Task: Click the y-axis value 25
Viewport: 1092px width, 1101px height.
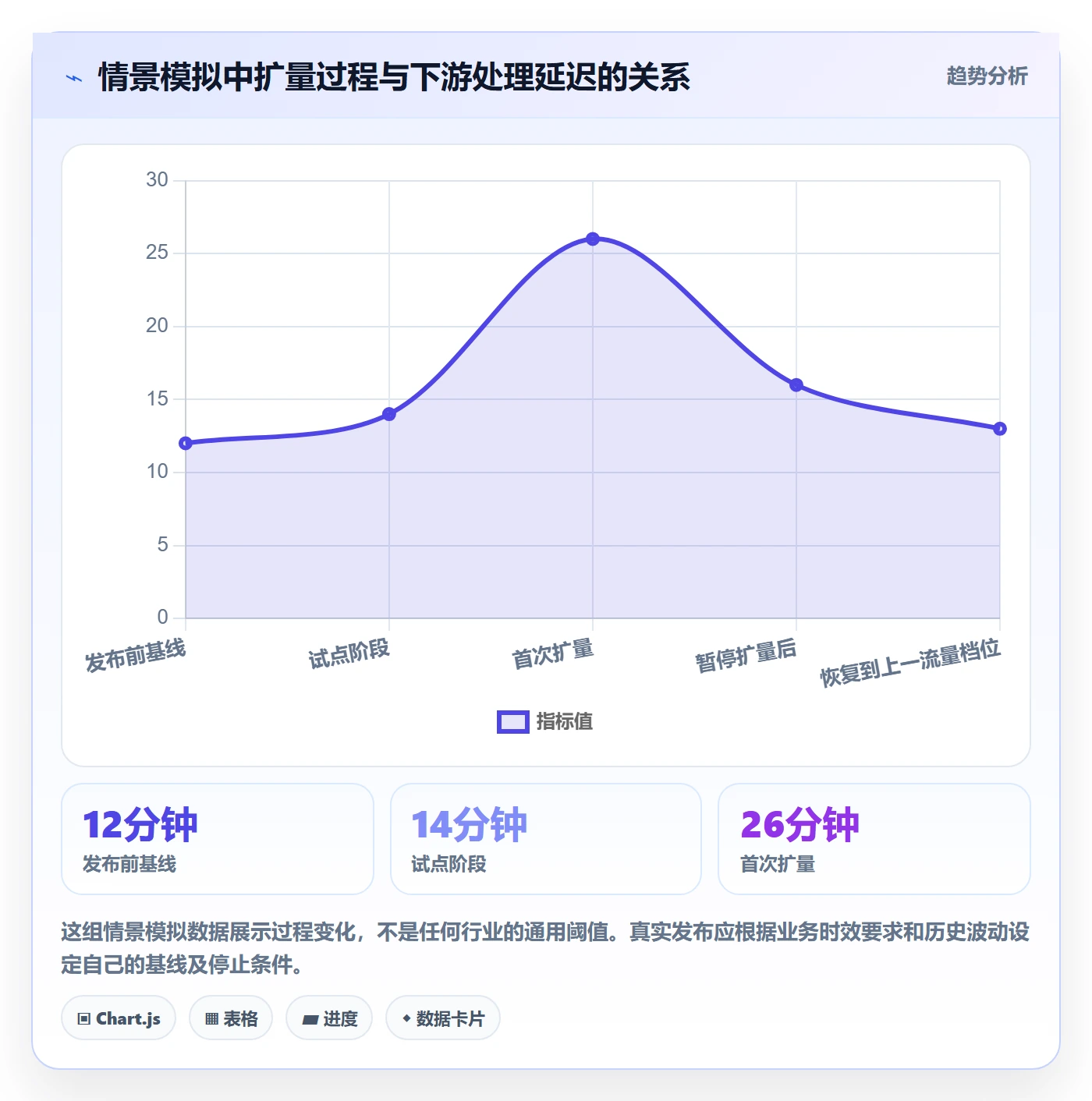Action: (x=157, y=253)
